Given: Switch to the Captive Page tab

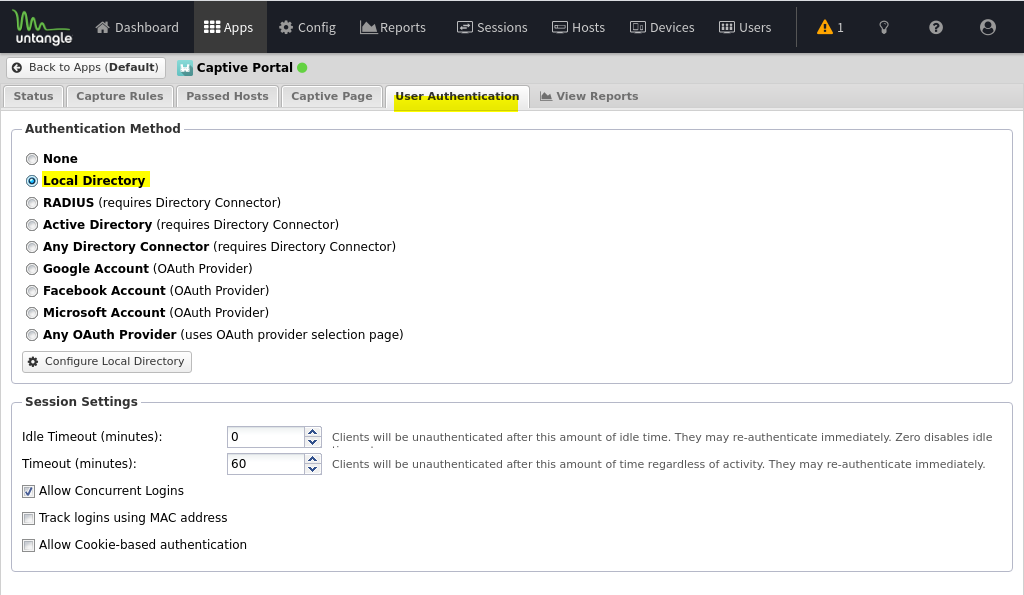Looking at the screenshot, I should 332,96.
